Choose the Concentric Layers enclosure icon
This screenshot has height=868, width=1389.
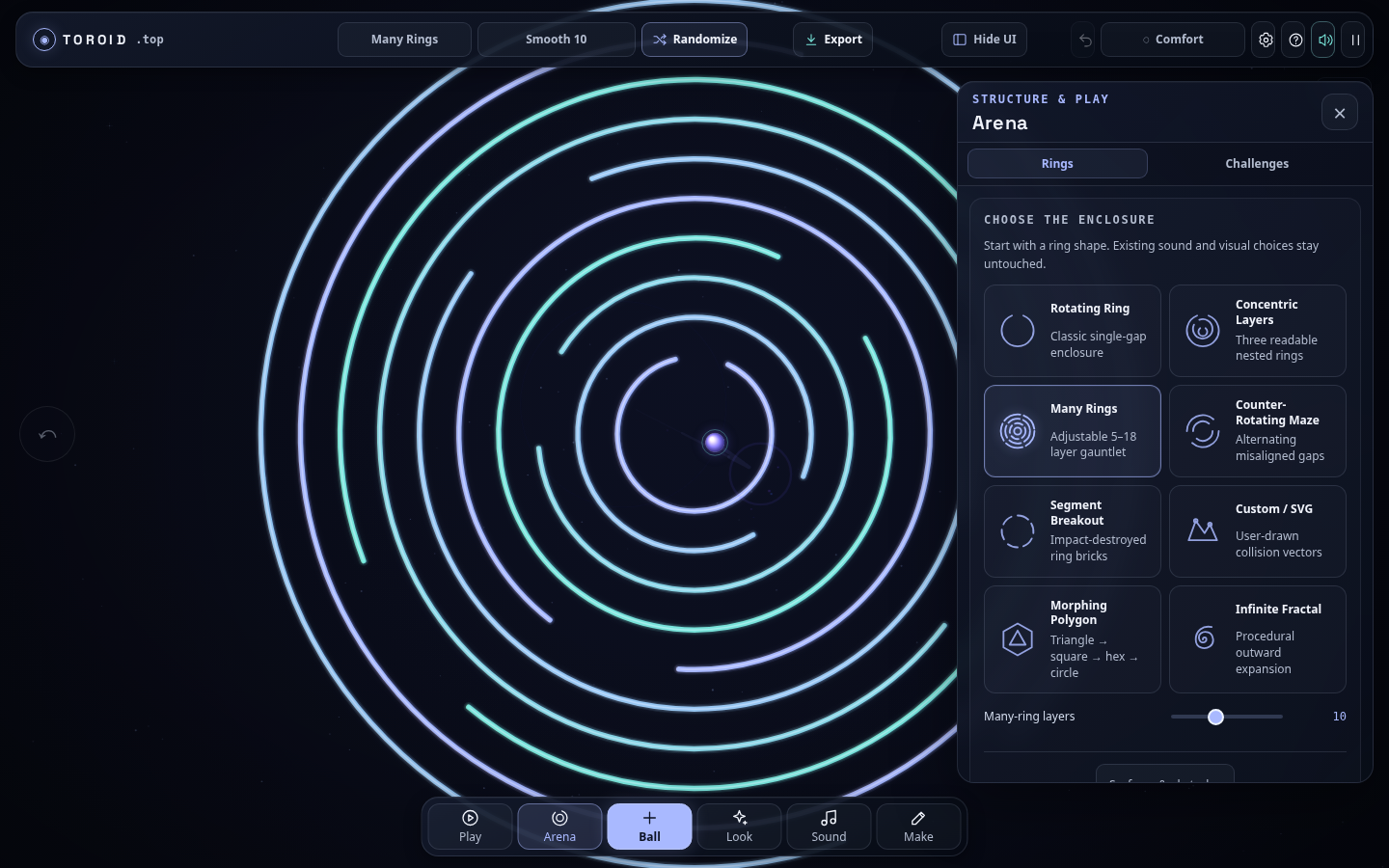[x=1203, y=331]
